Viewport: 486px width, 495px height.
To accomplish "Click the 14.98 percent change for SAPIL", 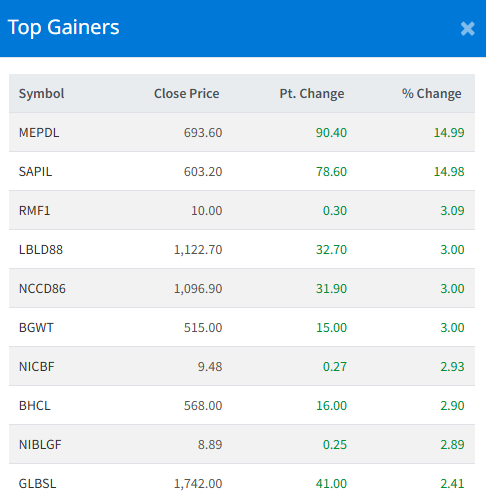I will pyautogui.click(x=449, y=172).
